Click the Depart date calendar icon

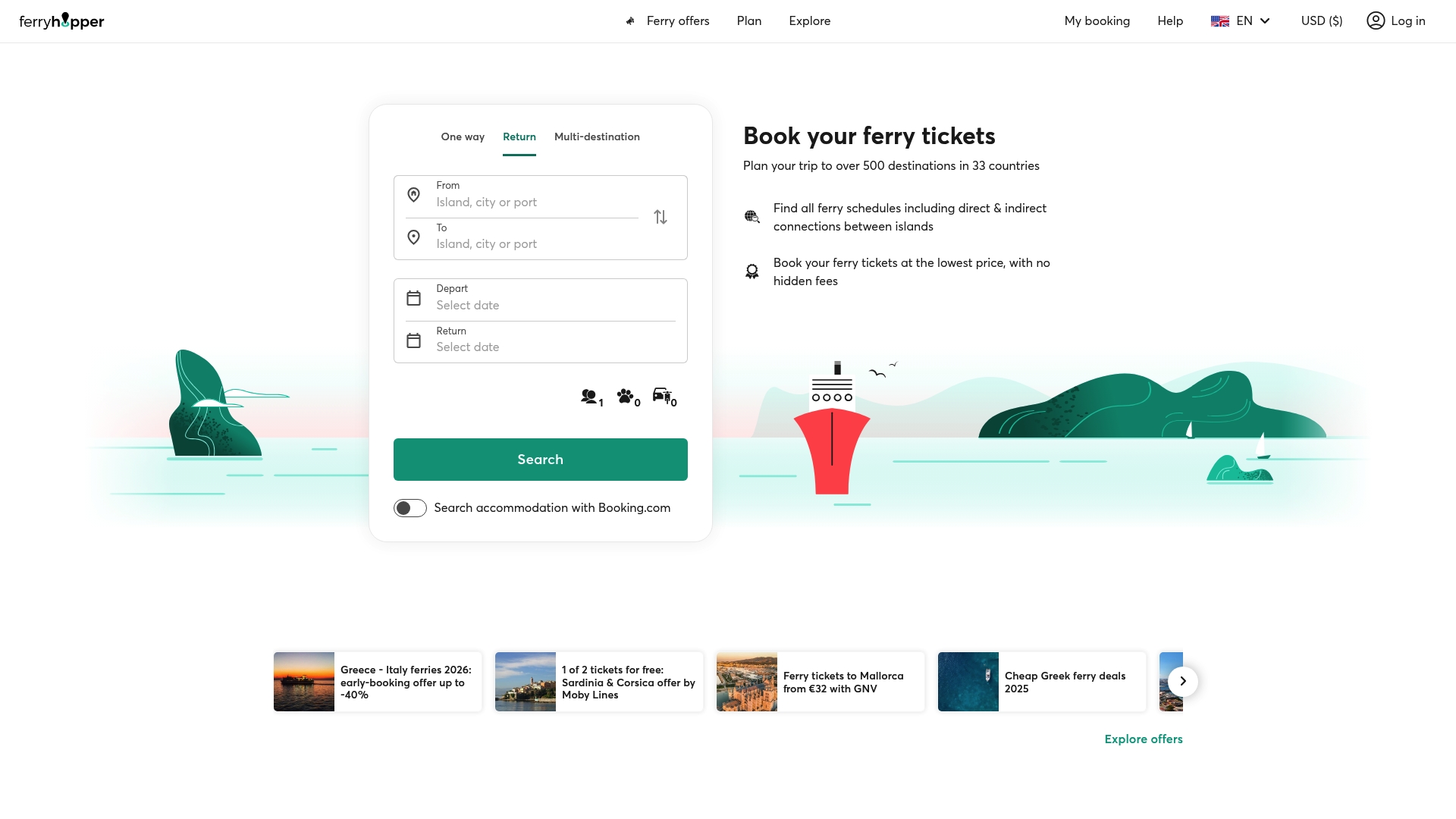point(414,298)
